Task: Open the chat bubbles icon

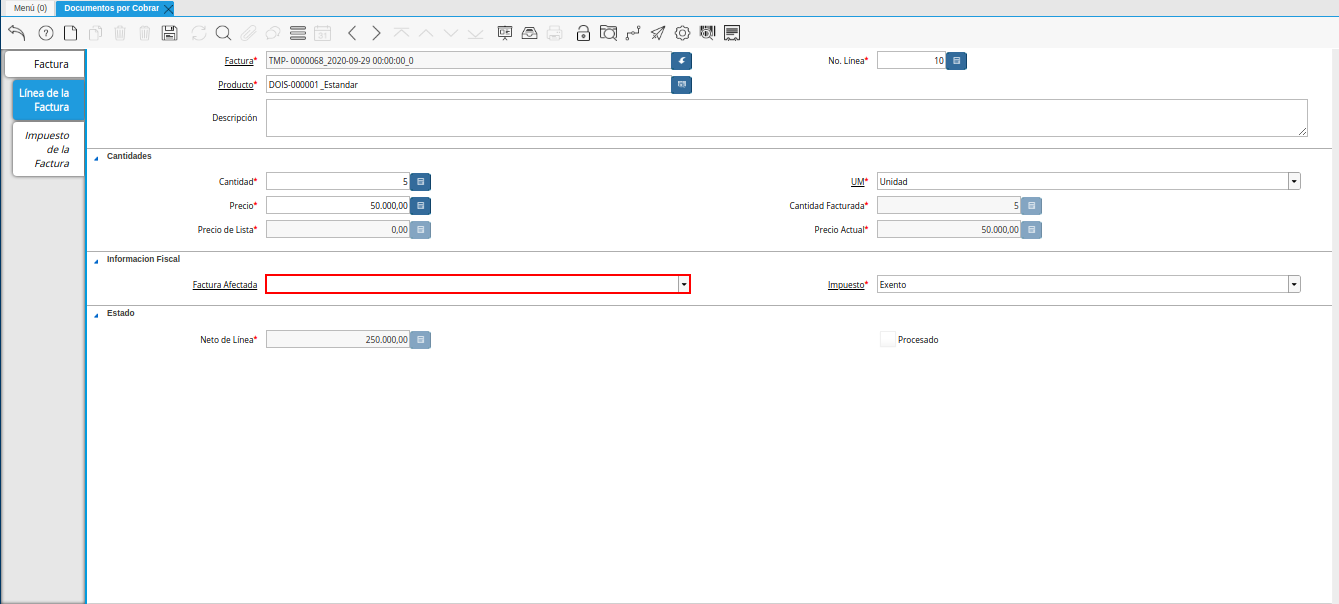Action: 273,33
